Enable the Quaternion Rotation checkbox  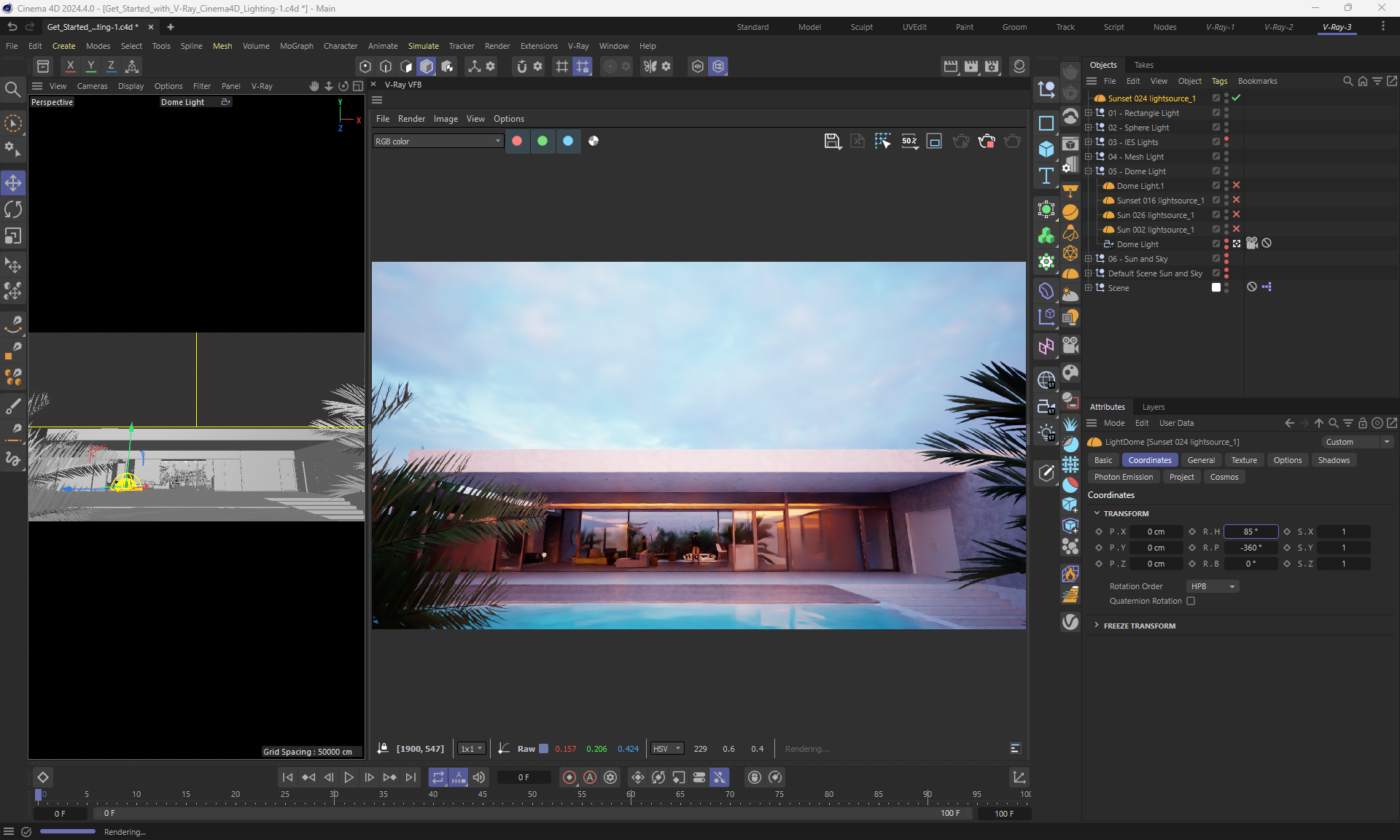[x=1191, y=602]
